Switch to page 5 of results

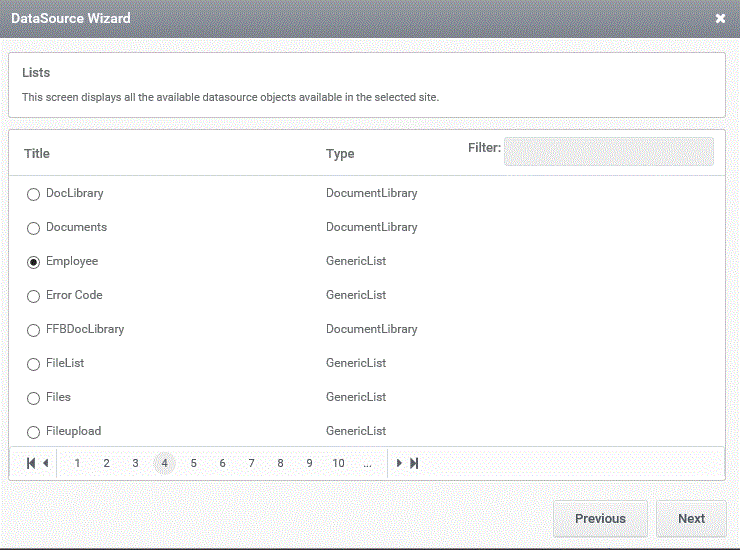tap(193, 463)
